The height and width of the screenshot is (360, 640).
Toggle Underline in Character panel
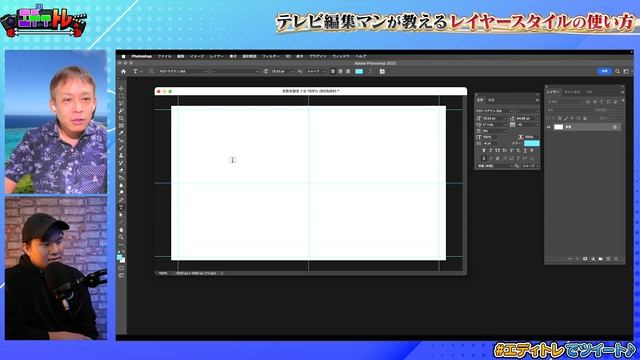click(x=525, y=151)
